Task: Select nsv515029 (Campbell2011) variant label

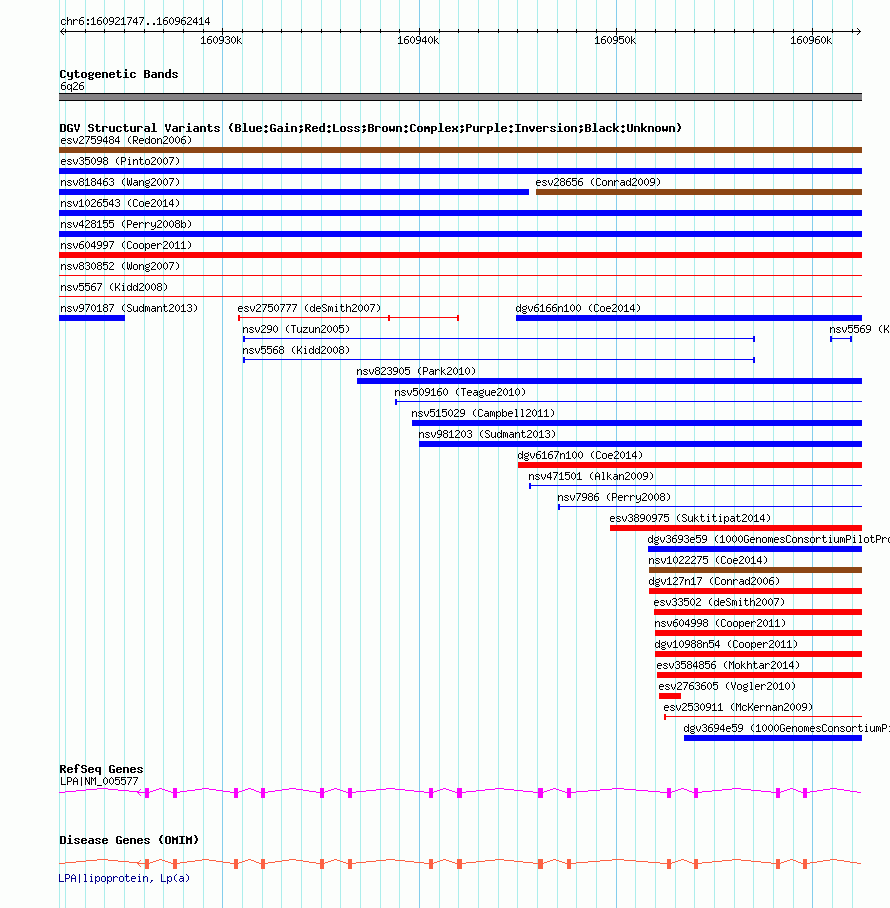Action: 483,413
